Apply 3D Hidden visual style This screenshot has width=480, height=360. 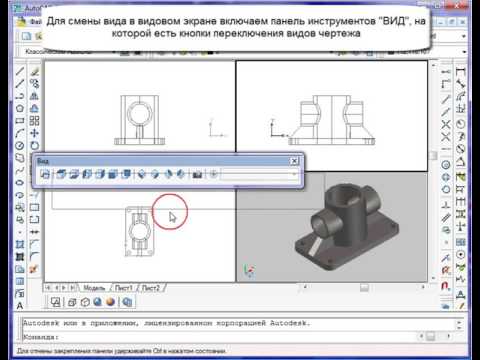click(85, 302)
